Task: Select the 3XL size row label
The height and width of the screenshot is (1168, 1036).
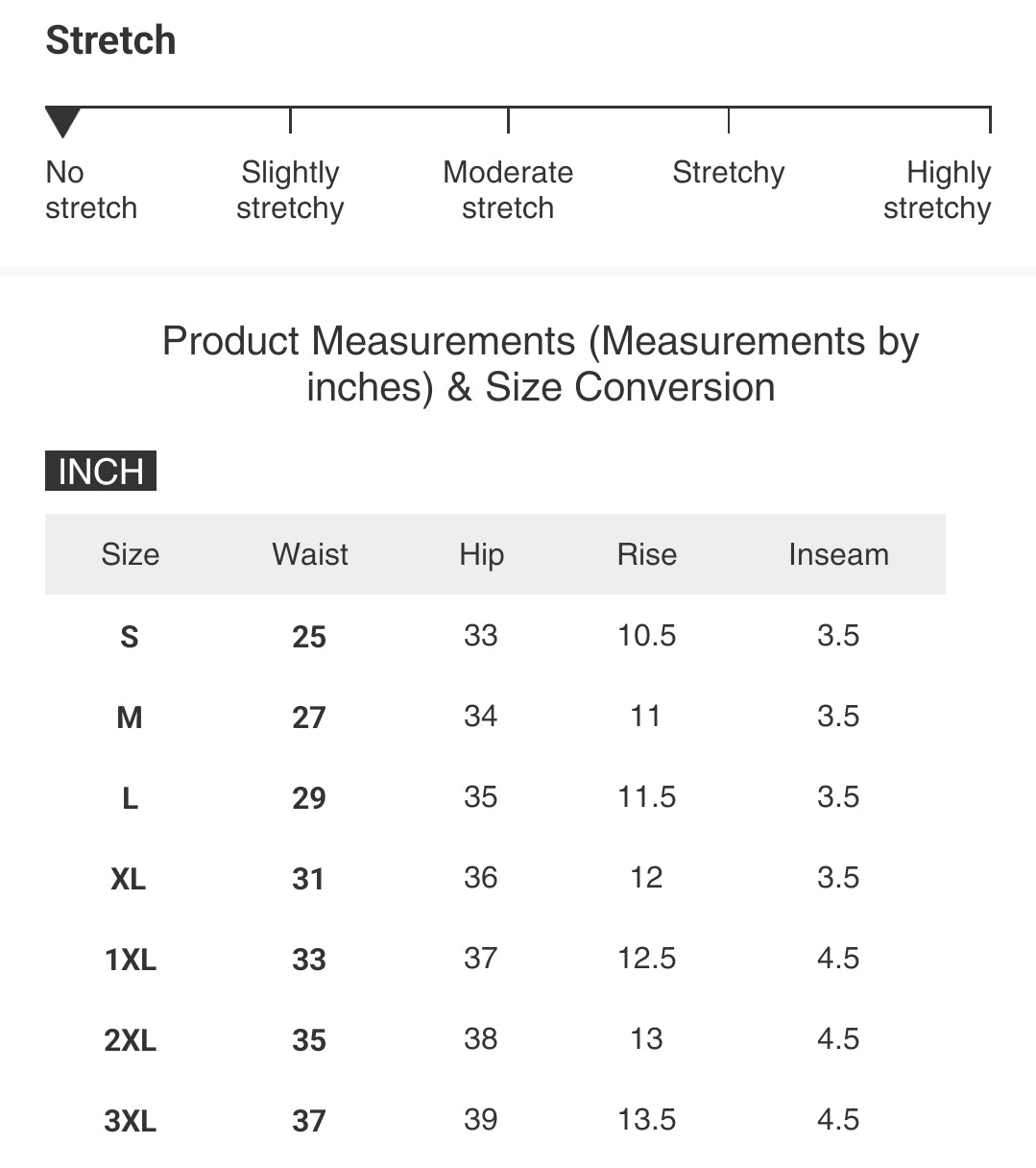Action: point(130,1120)
